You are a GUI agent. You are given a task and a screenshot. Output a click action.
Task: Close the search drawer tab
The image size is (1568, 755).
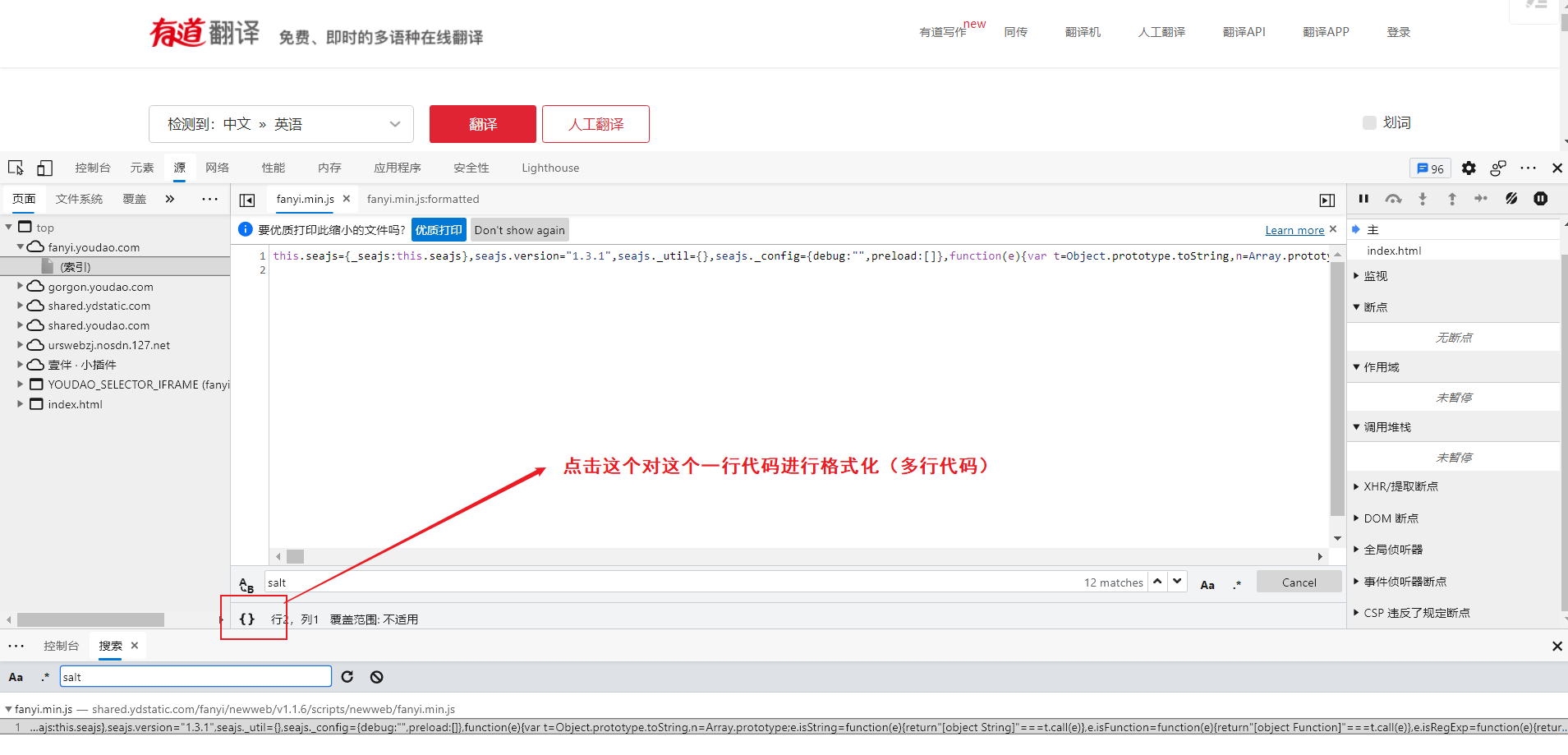(135, 646)
